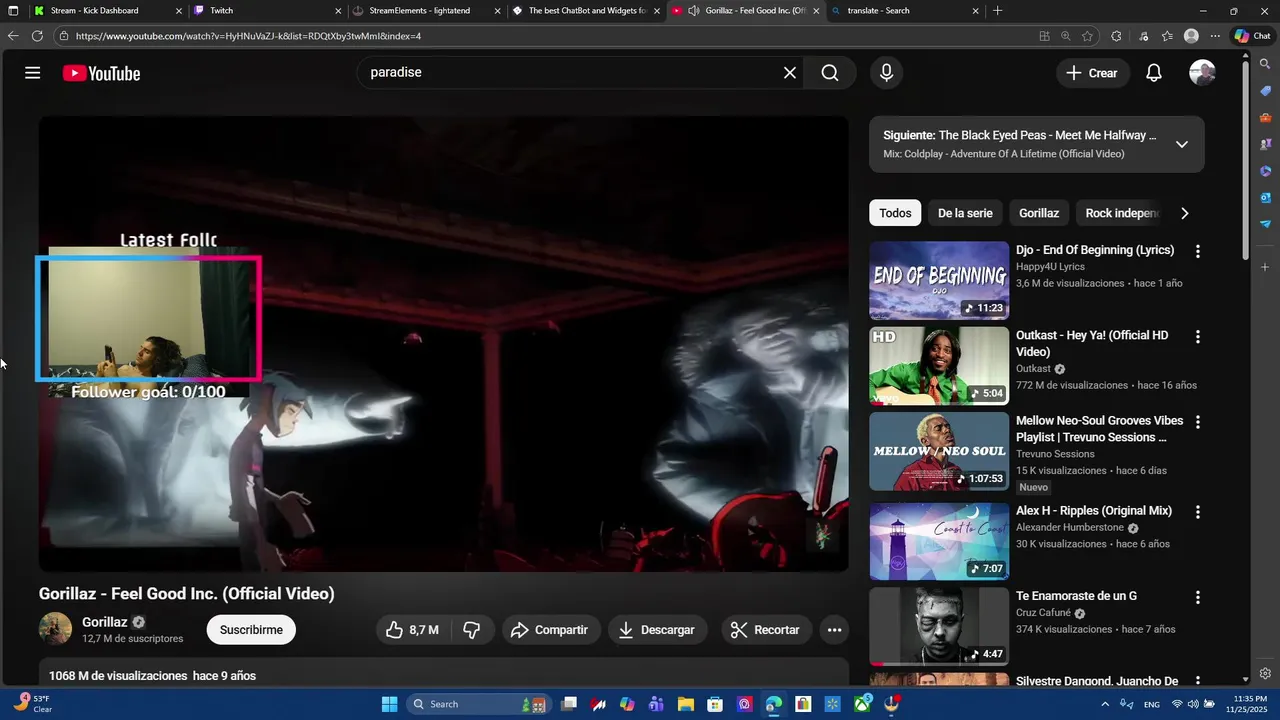Dislike the Gorillaz video
Viewport: 1280px width, 720px height.
pos(472,630)
